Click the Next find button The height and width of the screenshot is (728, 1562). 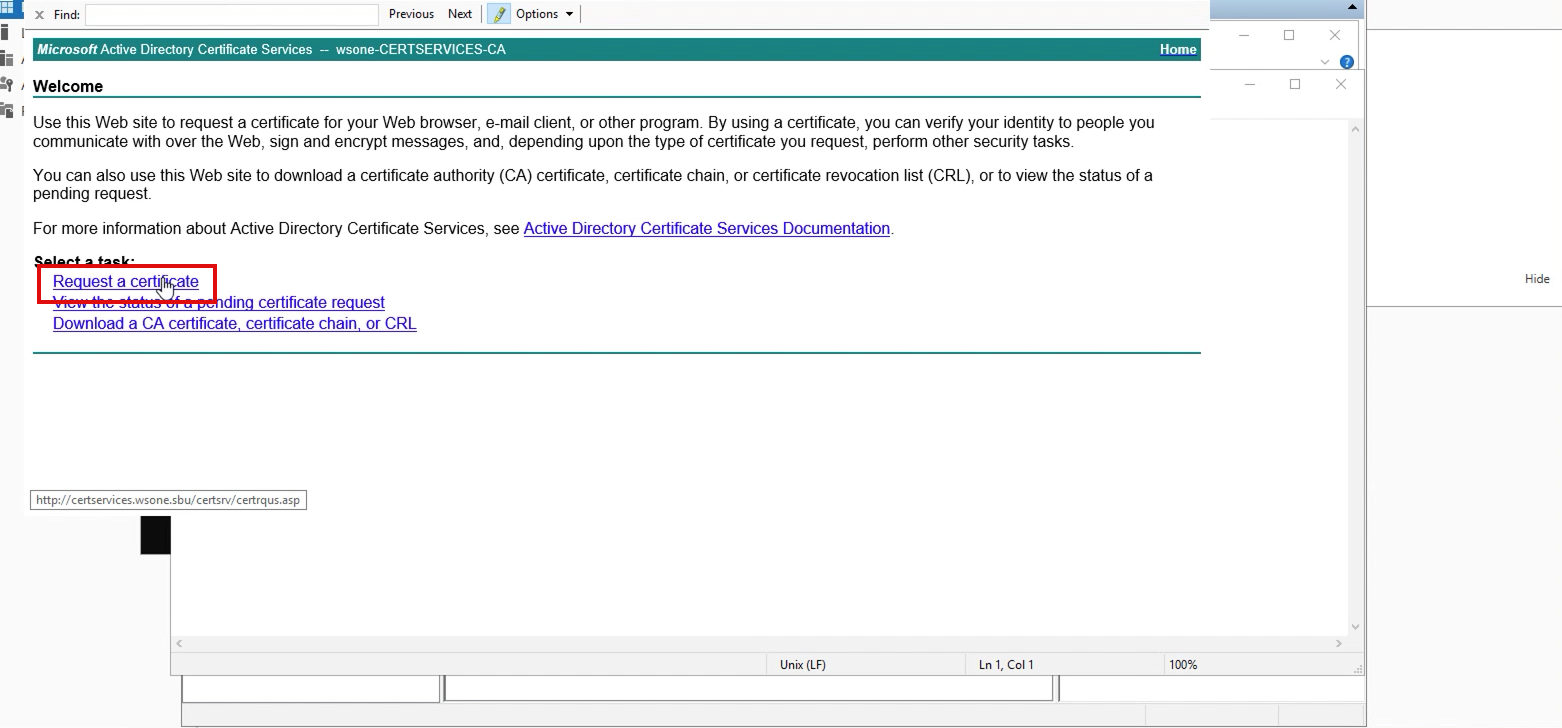click(460, 14)
